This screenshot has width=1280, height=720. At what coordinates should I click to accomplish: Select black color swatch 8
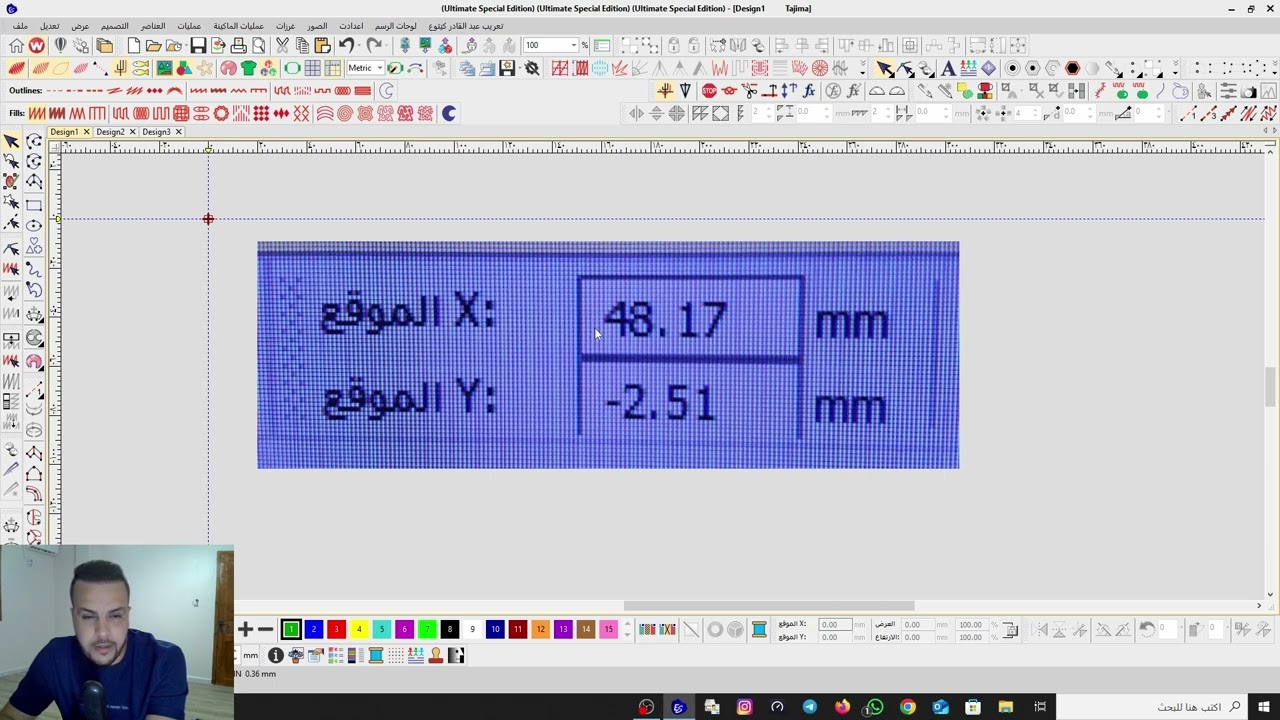click(450, 629)
